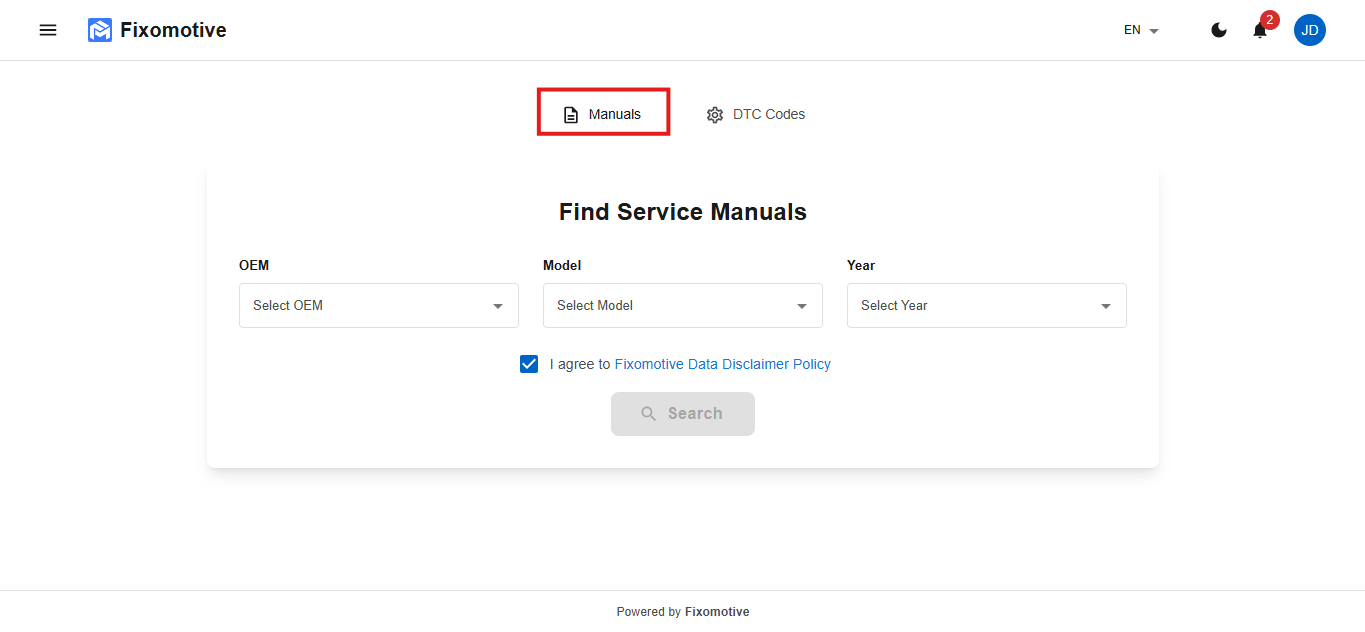Viewport: 1365px width, 632px height.
Task: Expand the Select Year dropdown arrow
Action: point(1105,306)
